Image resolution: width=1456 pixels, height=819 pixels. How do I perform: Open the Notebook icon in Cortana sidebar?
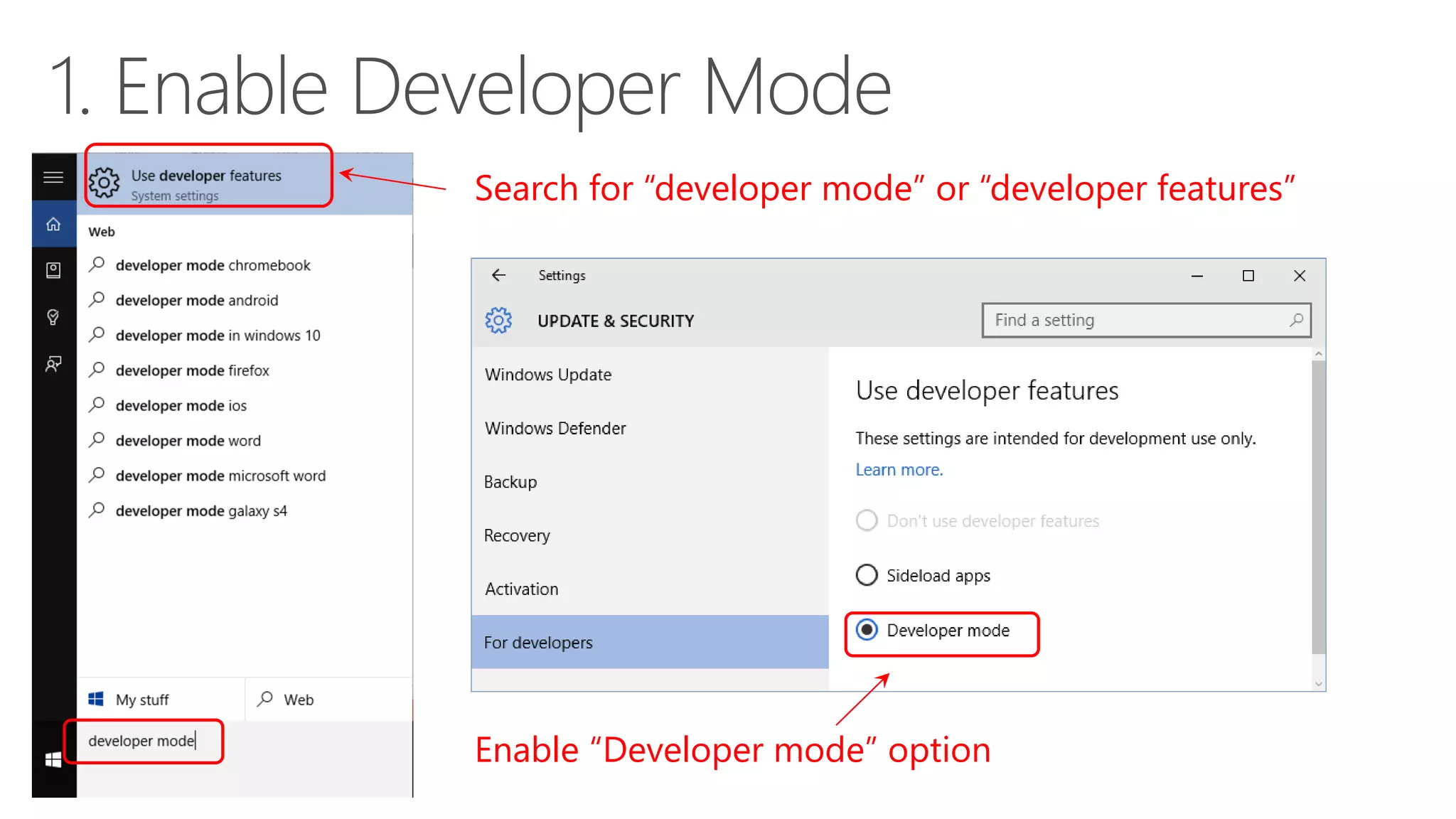[53, 270]
